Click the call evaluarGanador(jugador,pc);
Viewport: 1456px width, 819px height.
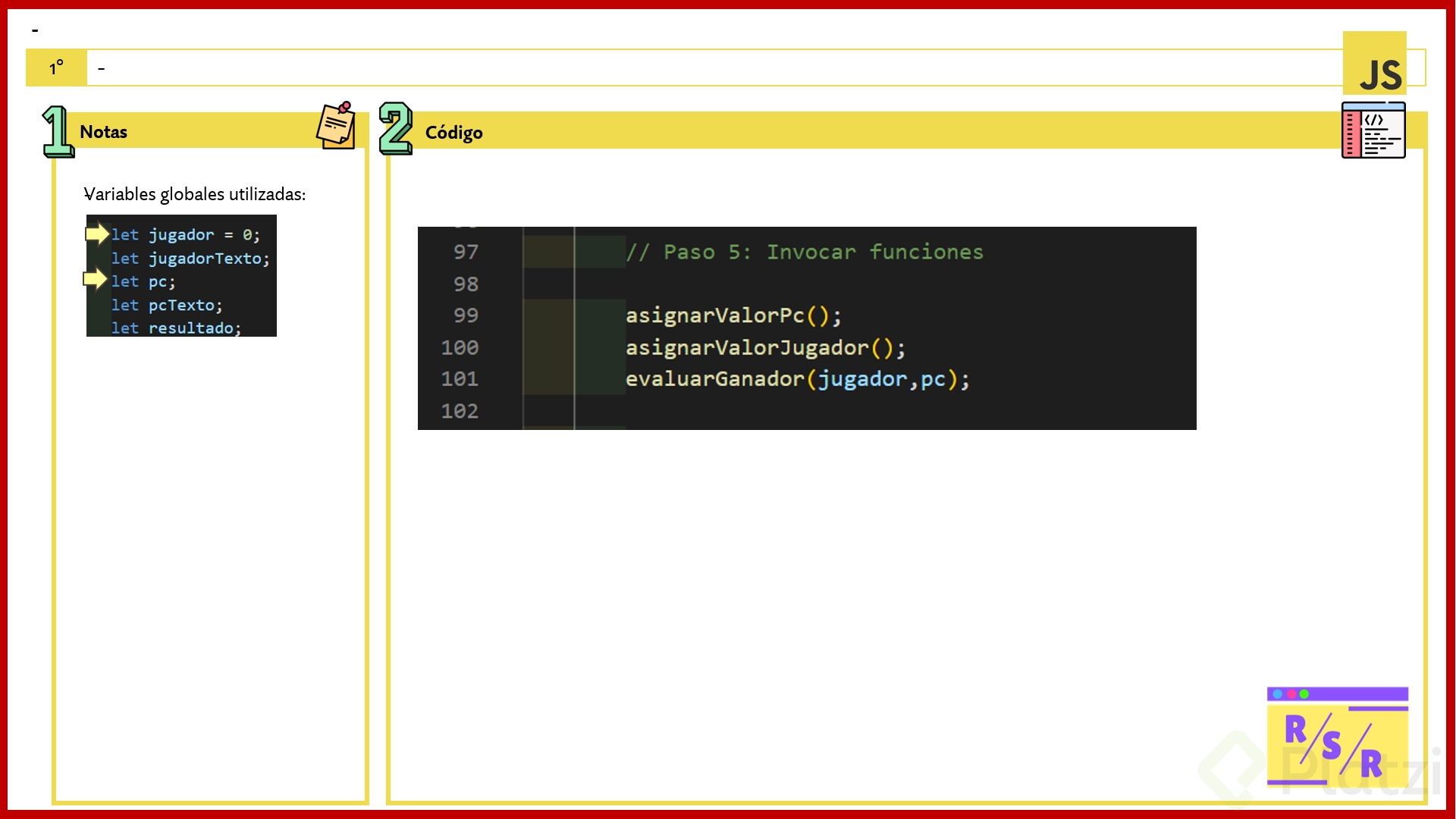point(798,379)
